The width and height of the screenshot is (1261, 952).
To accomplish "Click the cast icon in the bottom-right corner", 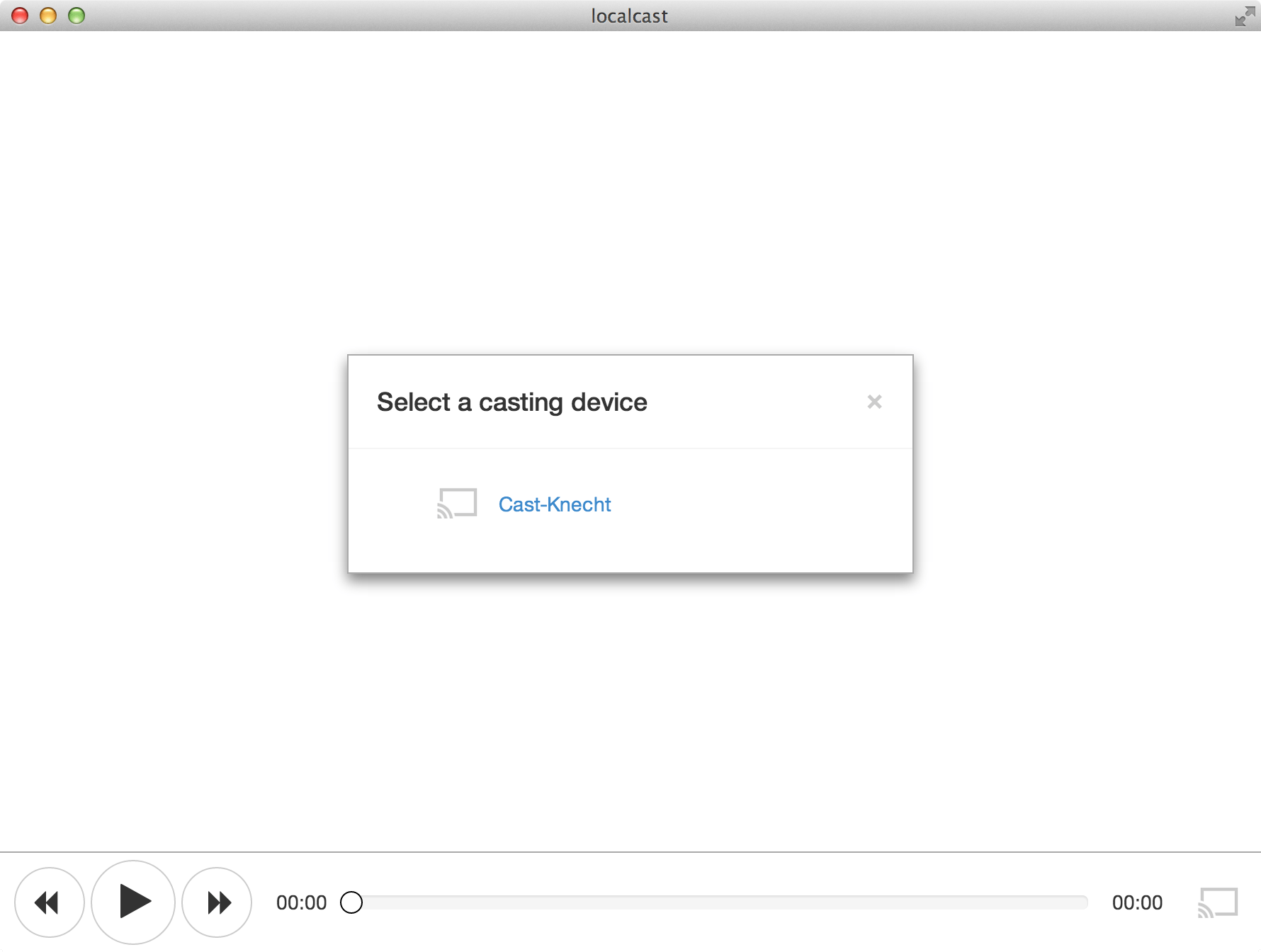I will click(x=1218, y=902).
